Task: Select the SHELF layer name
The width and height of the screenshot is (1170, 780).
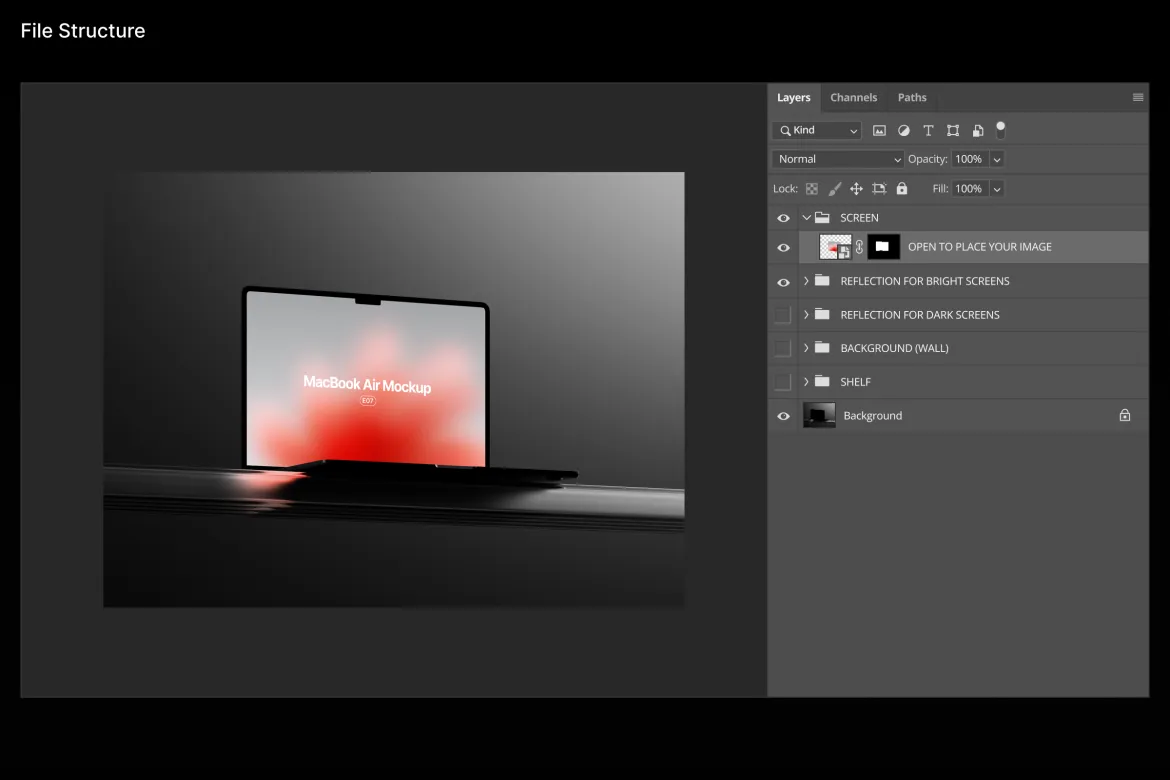Action: [x=856, y=381]
